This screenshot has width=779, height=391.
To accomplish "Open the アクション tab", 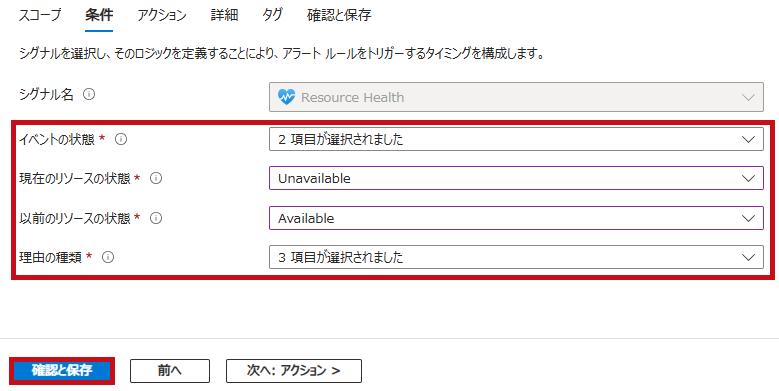I will [162, 15].
